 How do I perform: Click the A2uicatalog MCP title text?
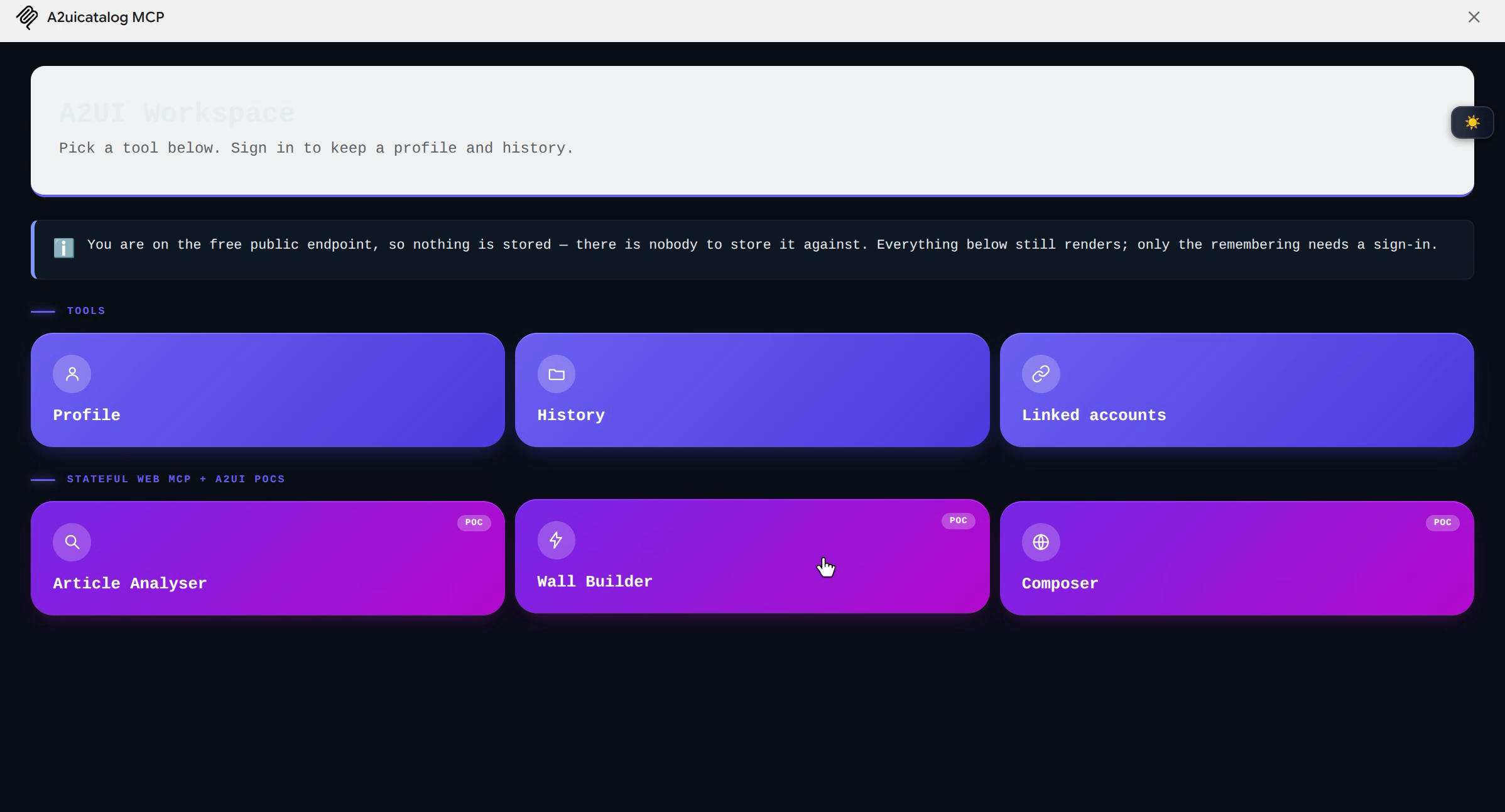click(106, 18)
